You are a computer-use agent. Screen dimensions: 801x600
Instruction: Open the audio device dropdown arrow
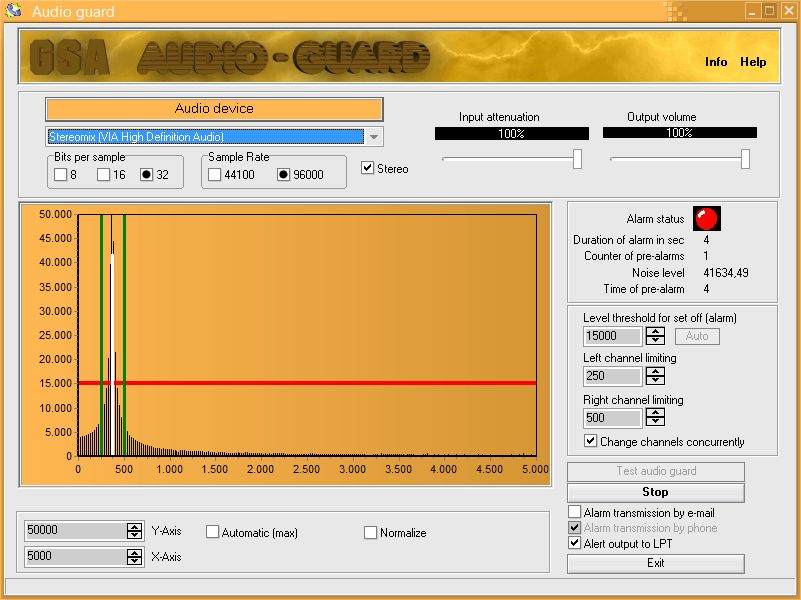(x=374, y=137)
